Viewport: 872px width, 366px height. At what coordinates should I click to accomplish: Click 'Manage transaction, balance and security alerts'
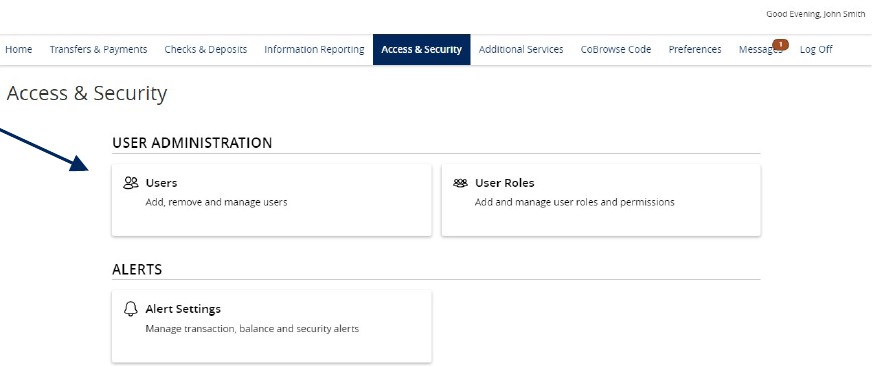[x=252, y=329]
